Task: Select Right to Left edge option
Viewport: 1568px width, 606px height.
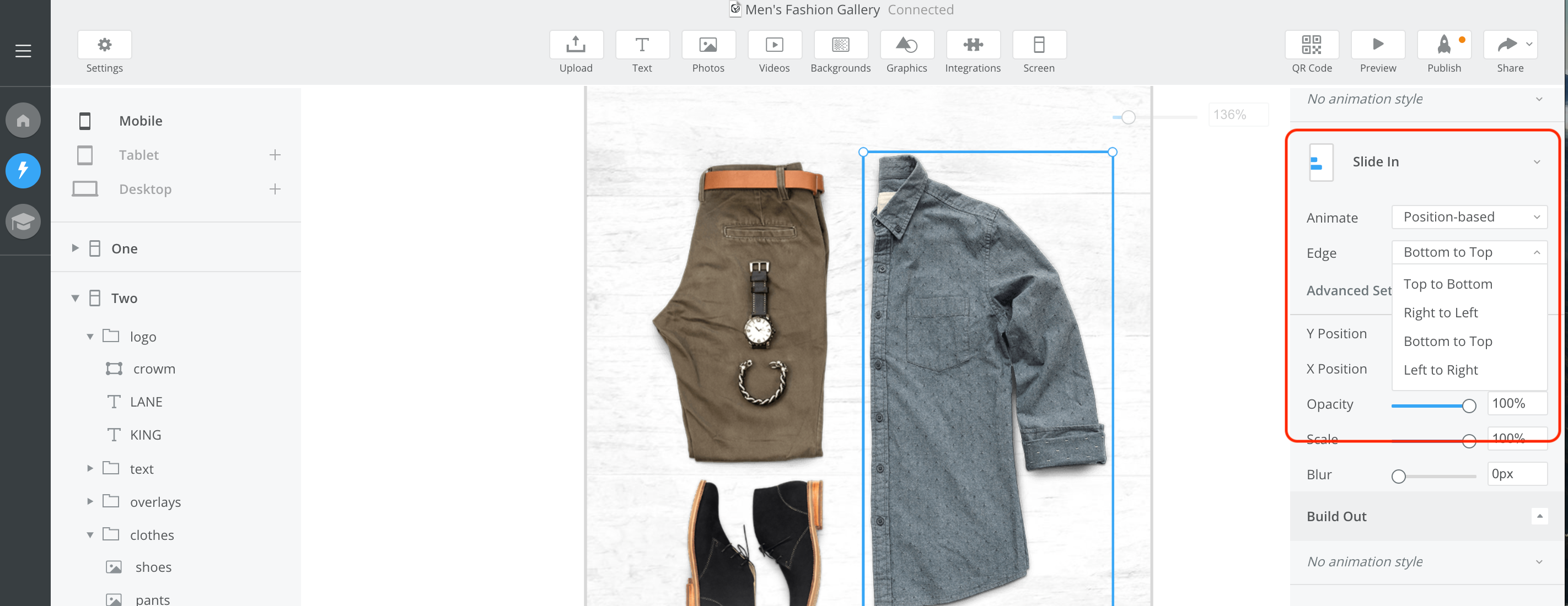Action: [x=1440, y=313]
